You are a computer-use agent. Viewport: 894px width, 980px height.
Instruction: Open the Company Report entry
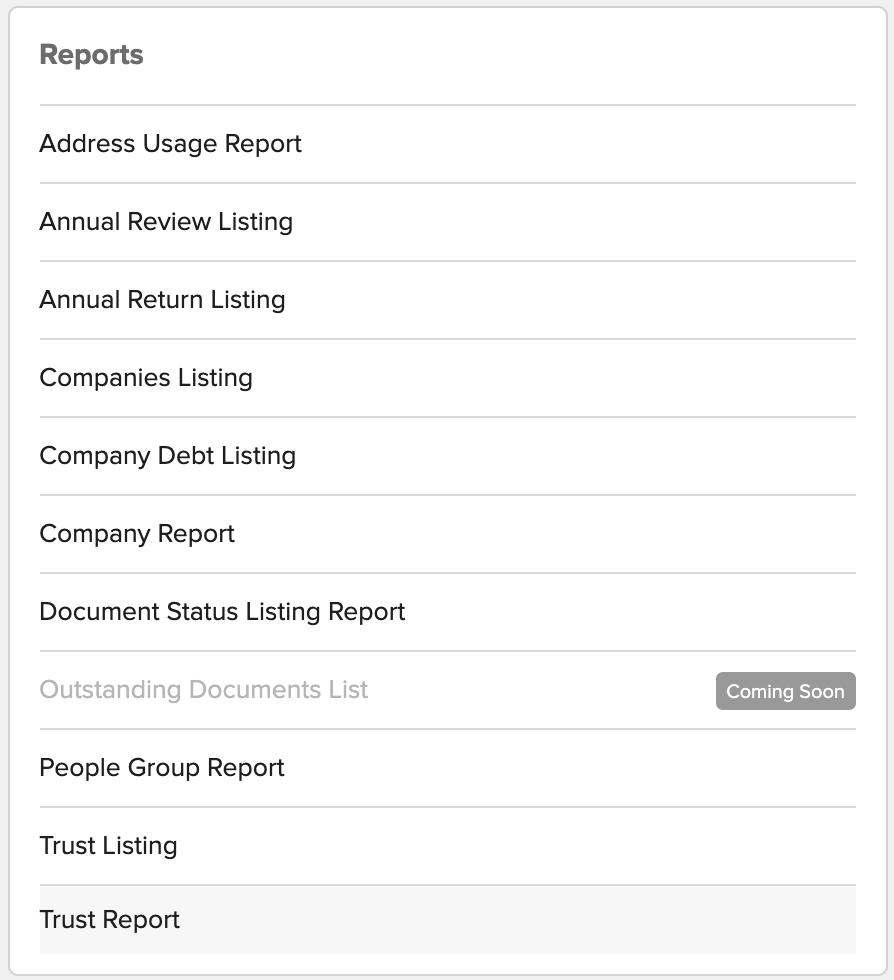(448, 534)
